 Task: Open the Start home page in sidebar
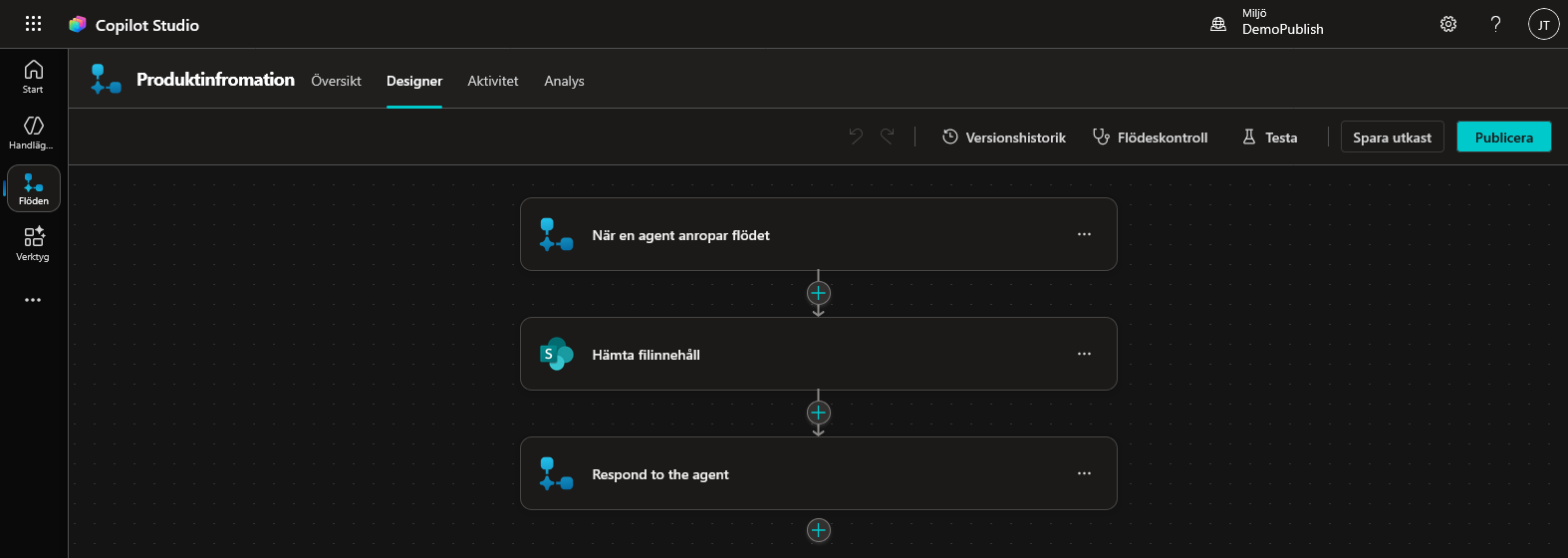33,76
